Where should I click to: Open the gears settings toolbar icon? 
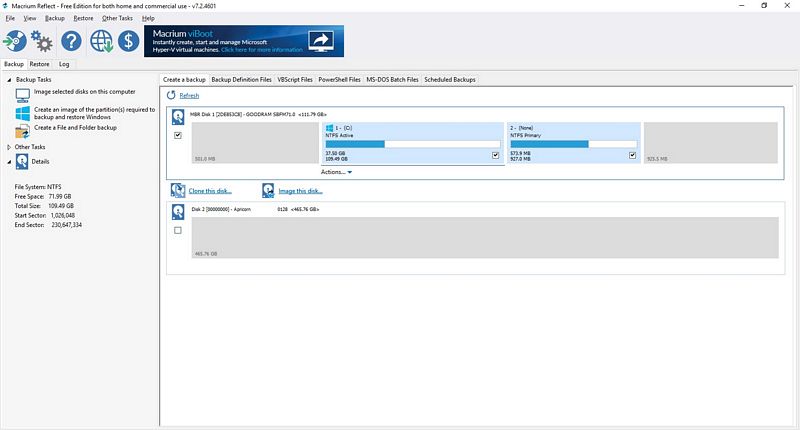tap(41, 41)
